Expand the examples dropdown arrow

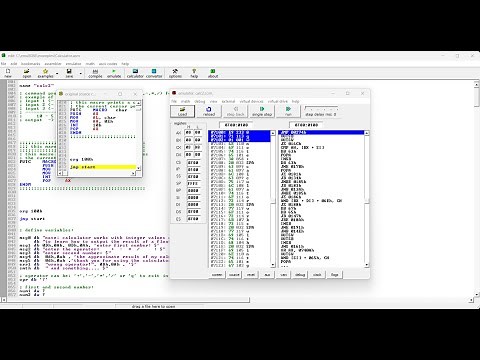(57, 74)
